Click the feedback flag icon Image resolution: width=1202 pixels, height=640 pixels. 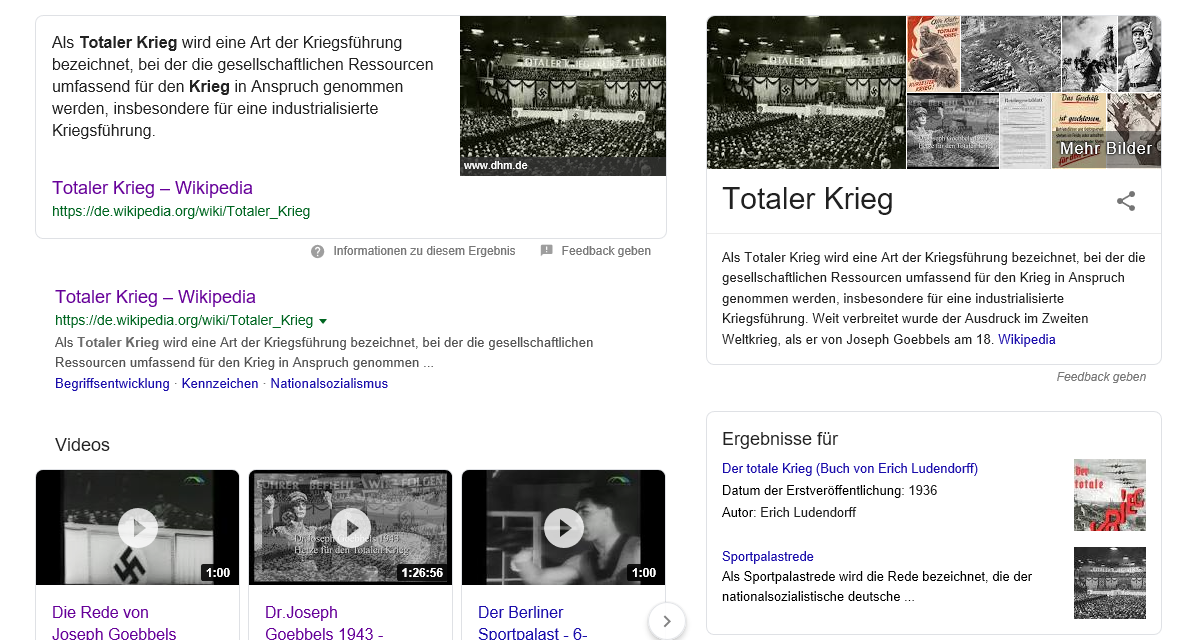coord(546,251)
